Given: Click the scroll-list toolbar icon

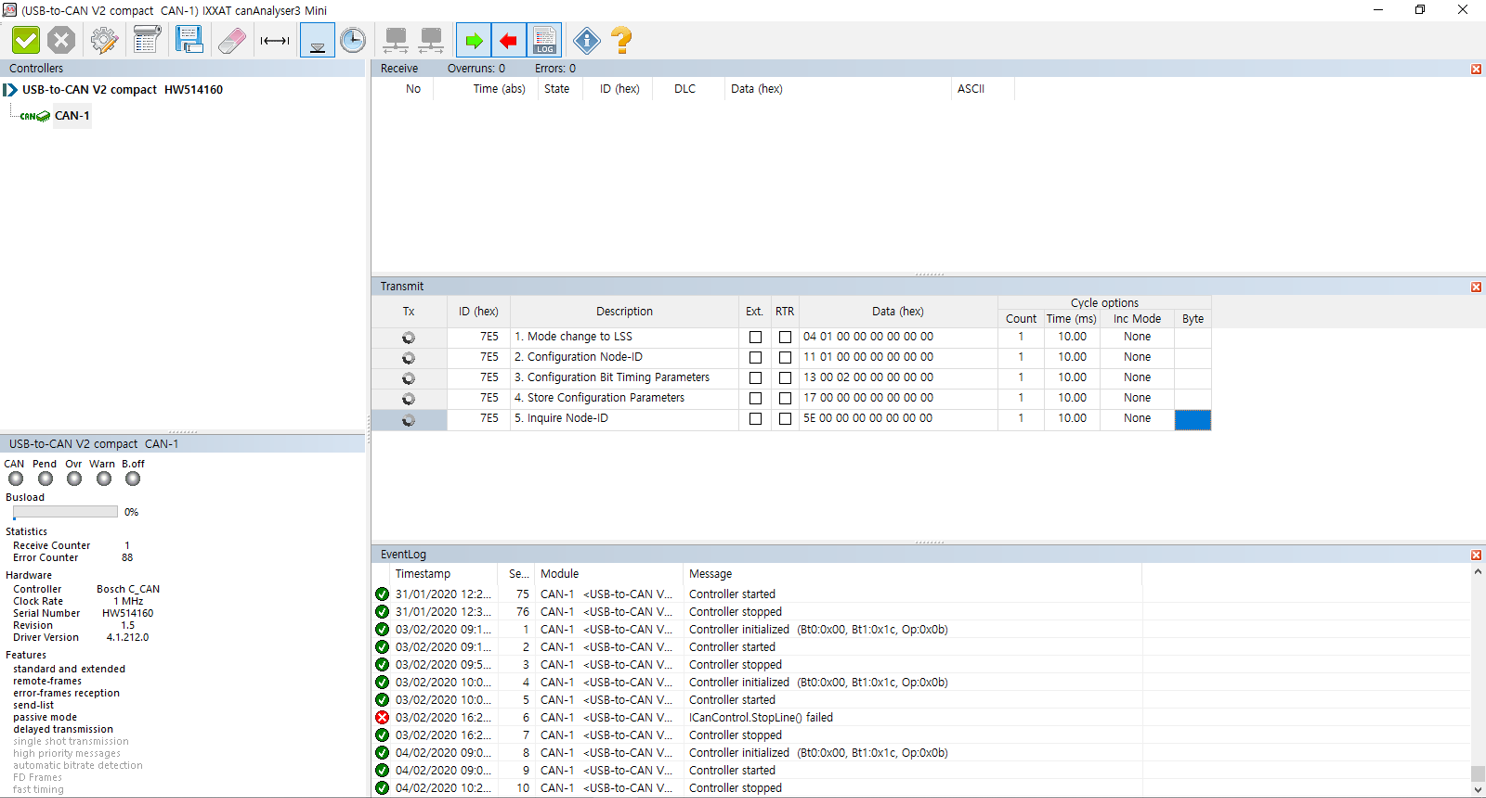Looking at the screenshot, I should pos(147,40).
